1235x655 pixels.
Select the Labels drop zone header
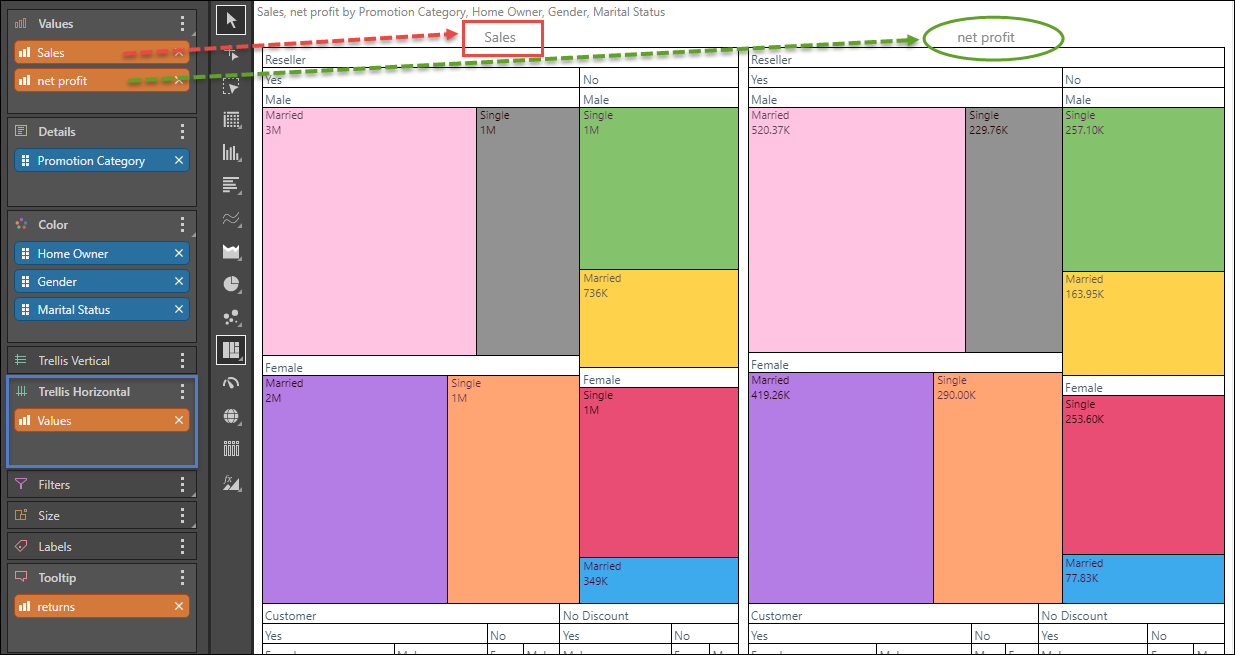[102, 547]
